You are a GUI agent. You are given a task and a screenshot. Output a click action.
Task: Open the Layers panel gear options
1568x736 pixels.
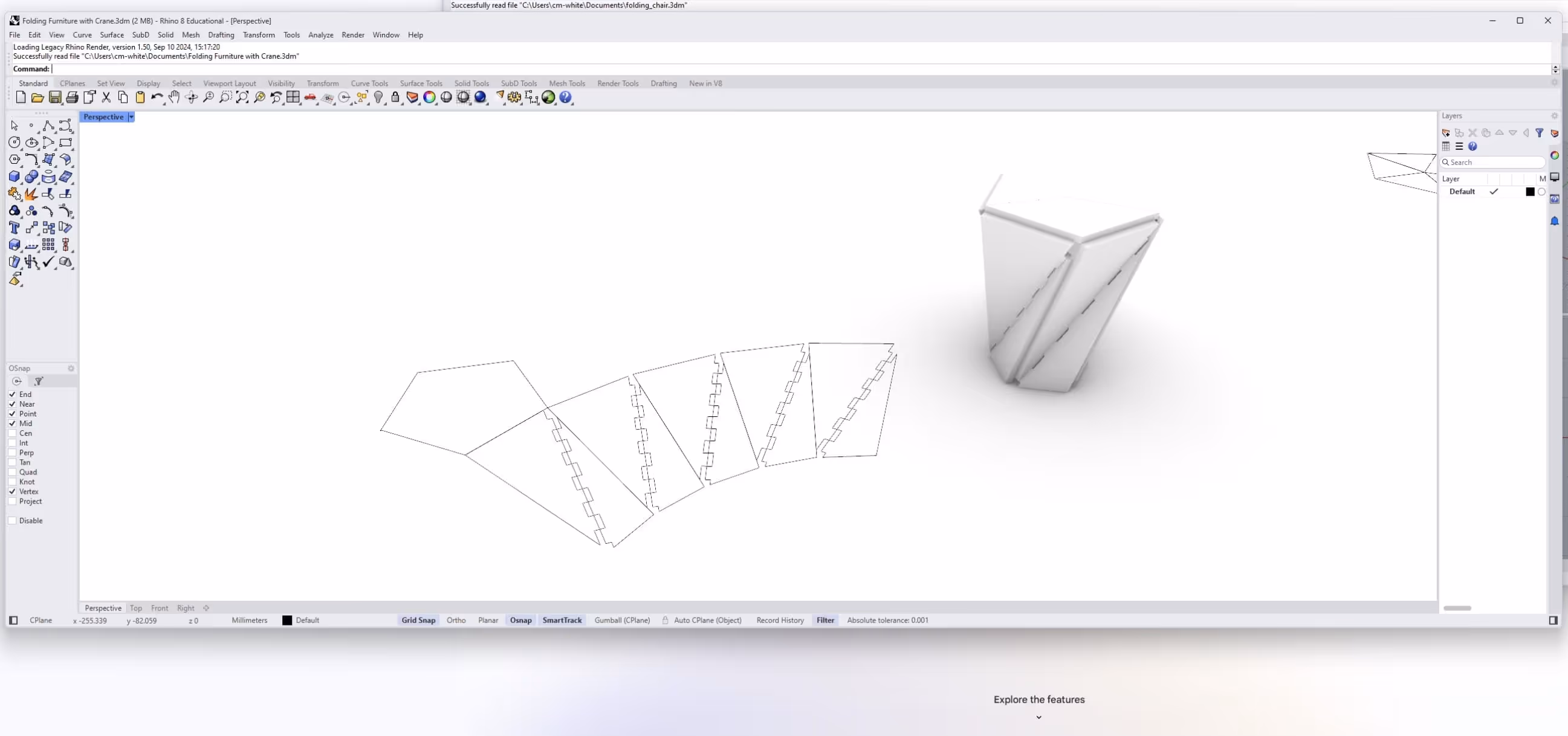click(x=1554, y=115)
